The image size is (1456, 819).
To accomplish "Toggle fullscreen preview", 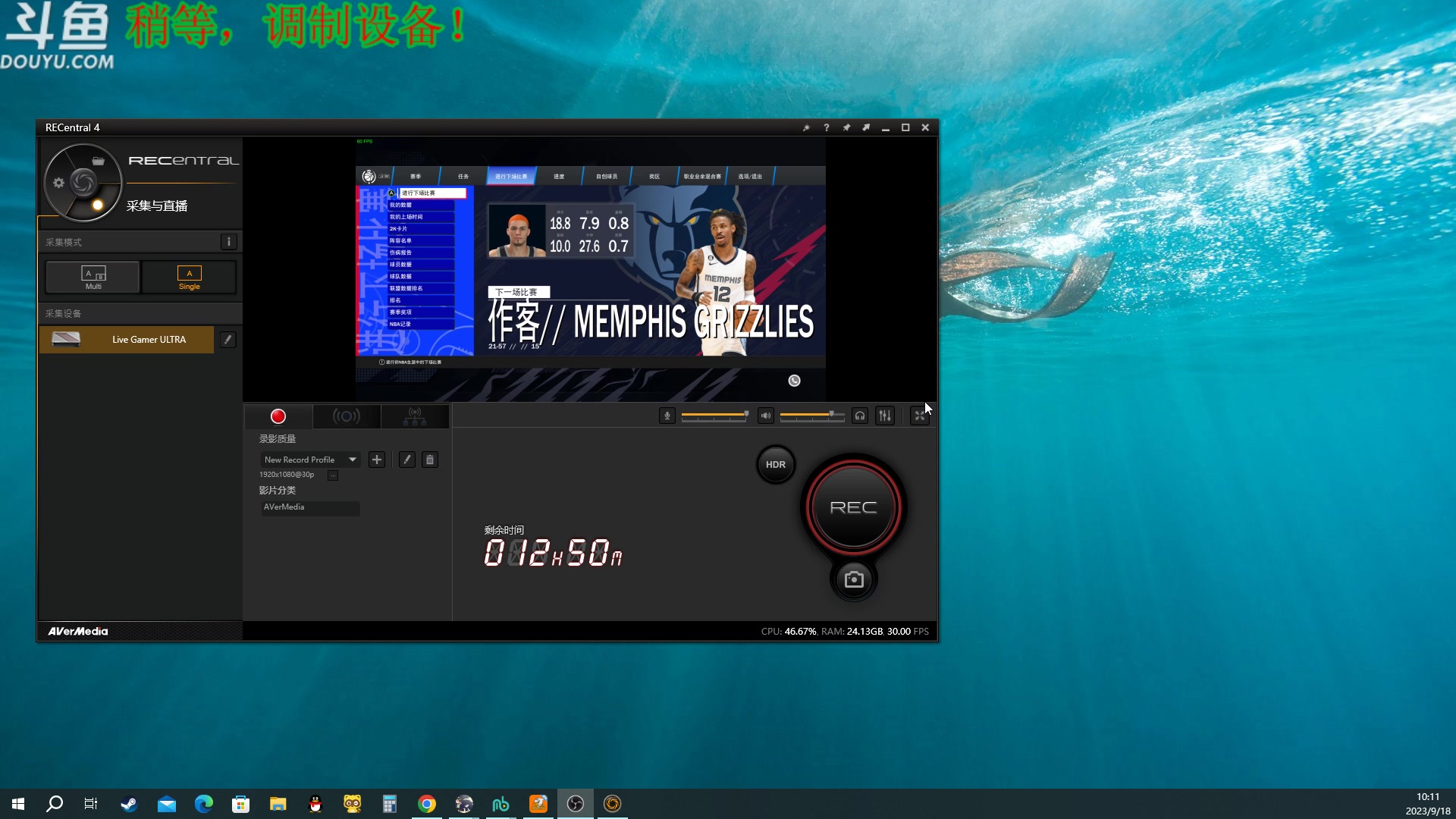I will point(920,416).
